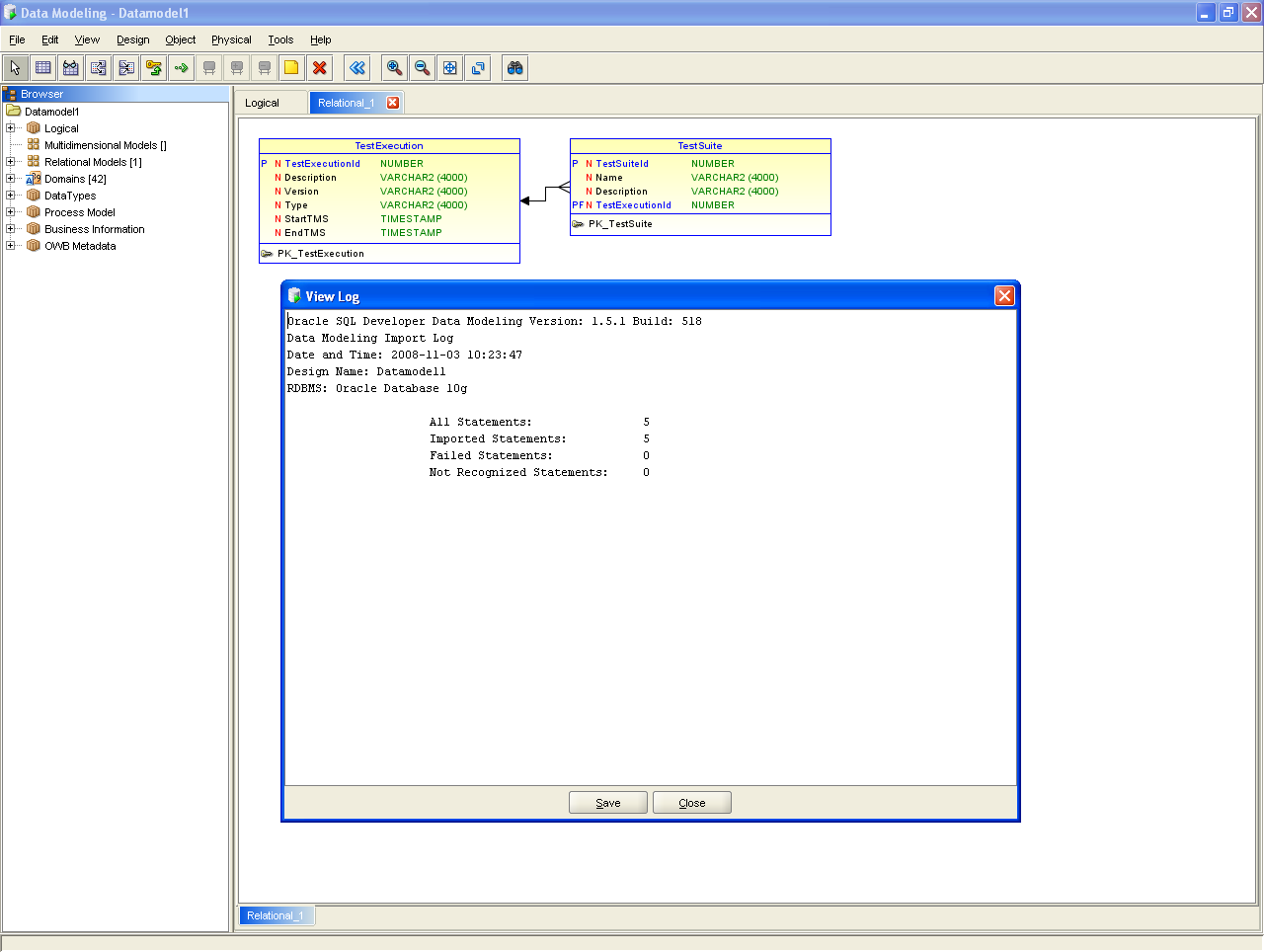The image size is (1264, 952).
Task: Expand the OWB Metadata node
Action: click(11, 246)
